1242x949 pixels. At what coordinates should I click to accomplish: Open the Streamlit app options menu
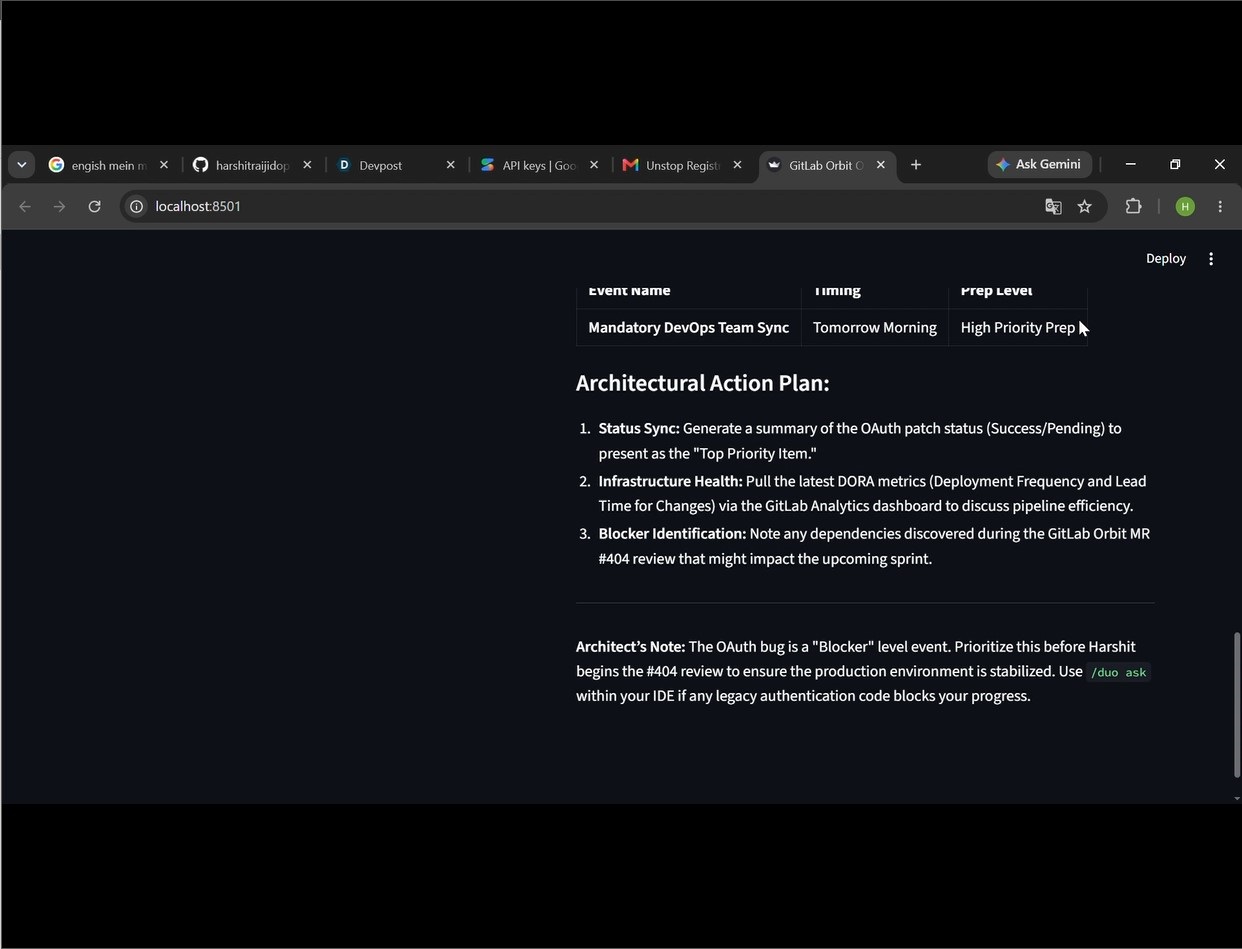[x=1211, y=258]
